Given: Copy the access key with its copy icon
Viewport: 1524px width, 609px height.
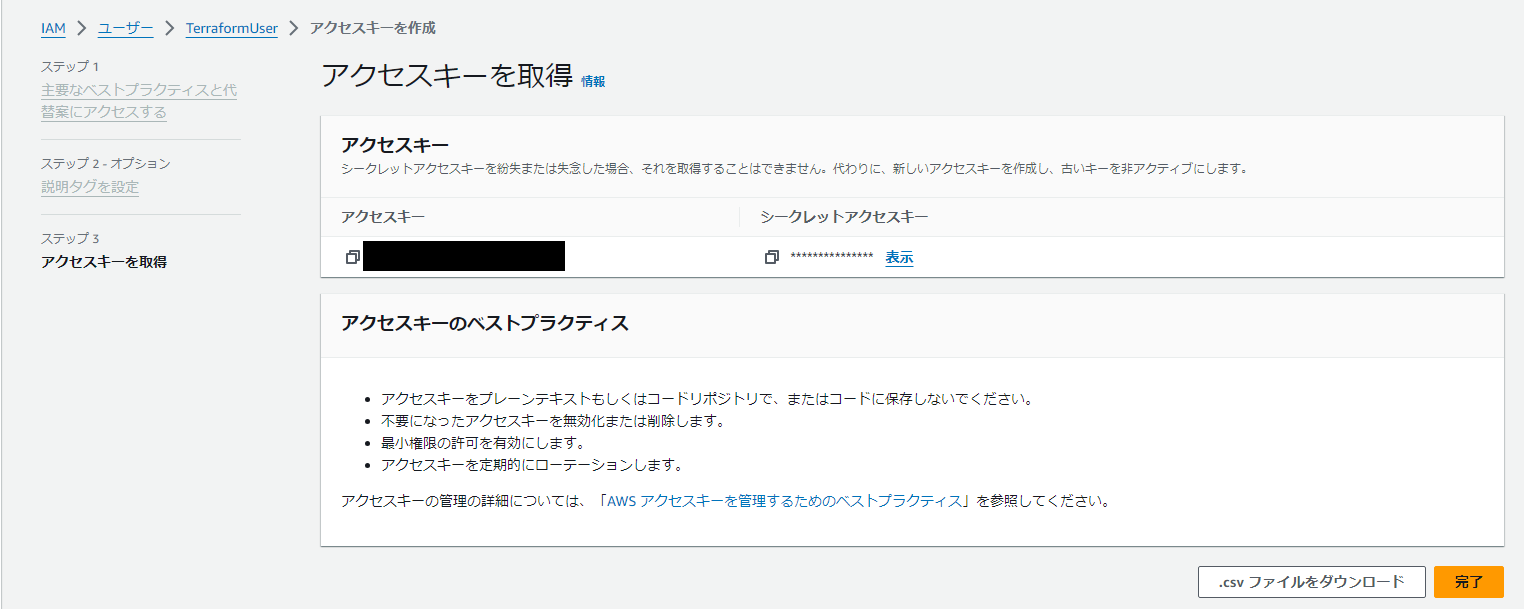Looking at the screenshot, I should pos(352,257).
